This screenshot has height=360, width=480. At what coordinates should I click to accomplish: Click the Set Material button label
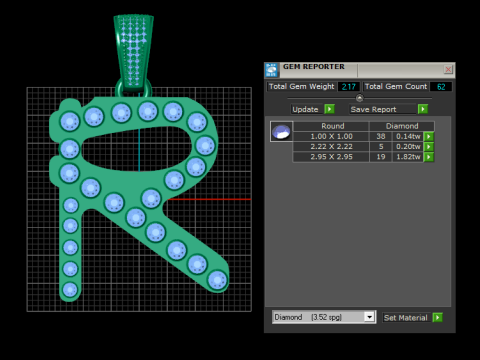coord(406,318)
